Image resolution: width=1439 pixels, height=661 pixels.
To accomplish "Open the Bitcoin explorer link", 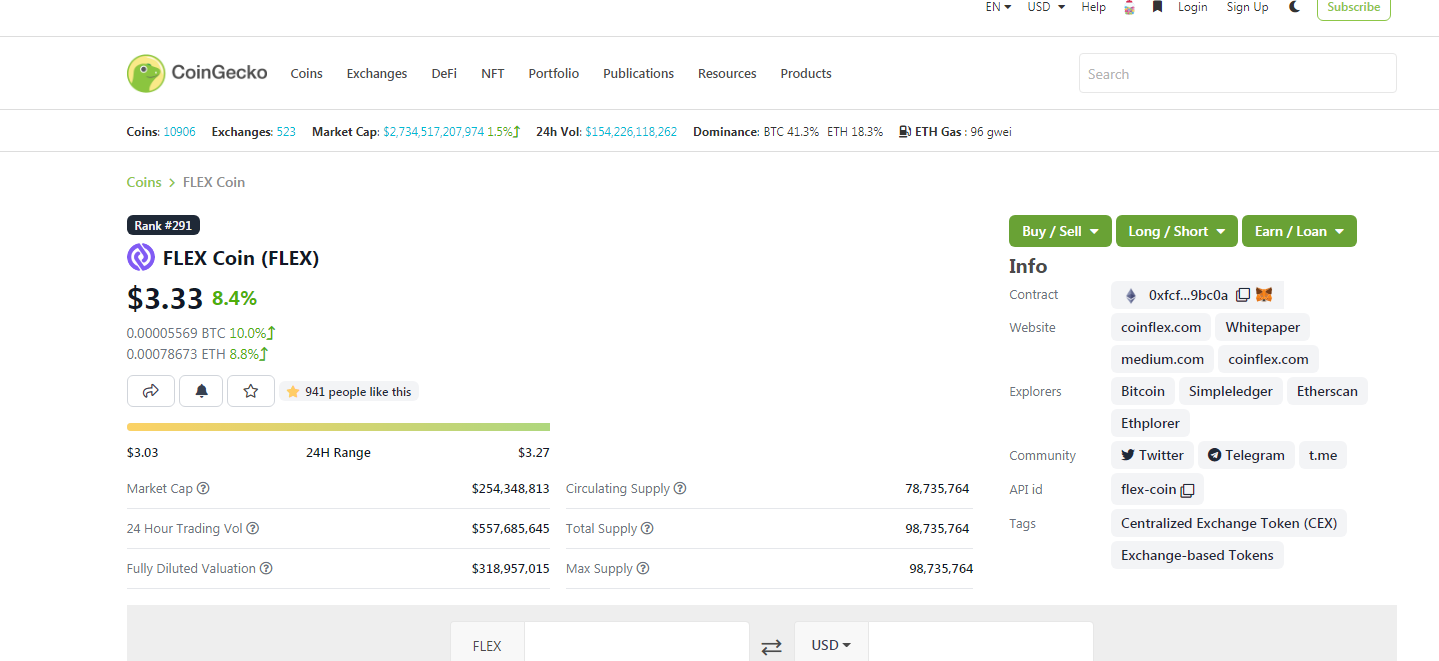I will click(1143, 391).
